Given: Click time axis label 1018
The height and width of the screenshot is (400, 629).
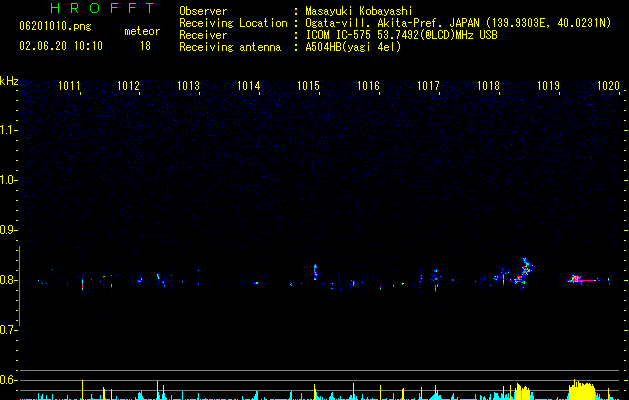Looking at the screenshot, I should click(x=488, y=85).
